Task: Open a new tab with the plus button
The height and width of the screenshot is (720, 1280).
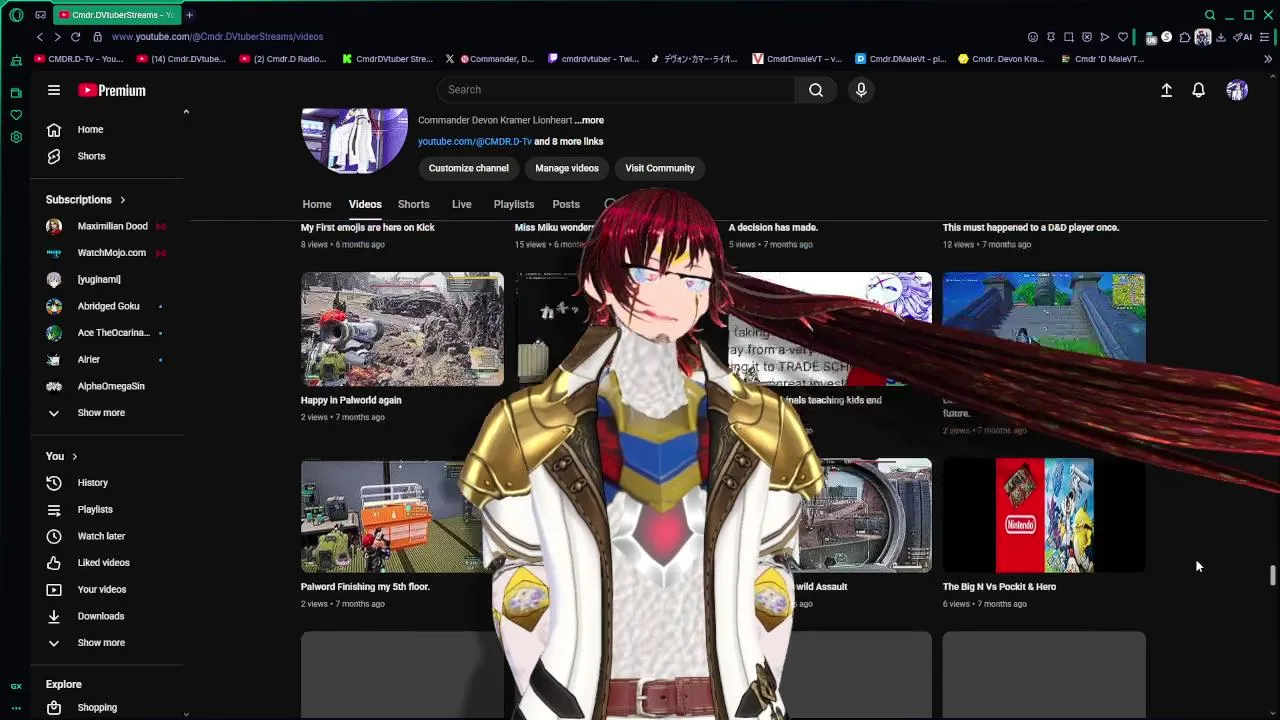Action: pyautogui.click(x=189, y=15)
